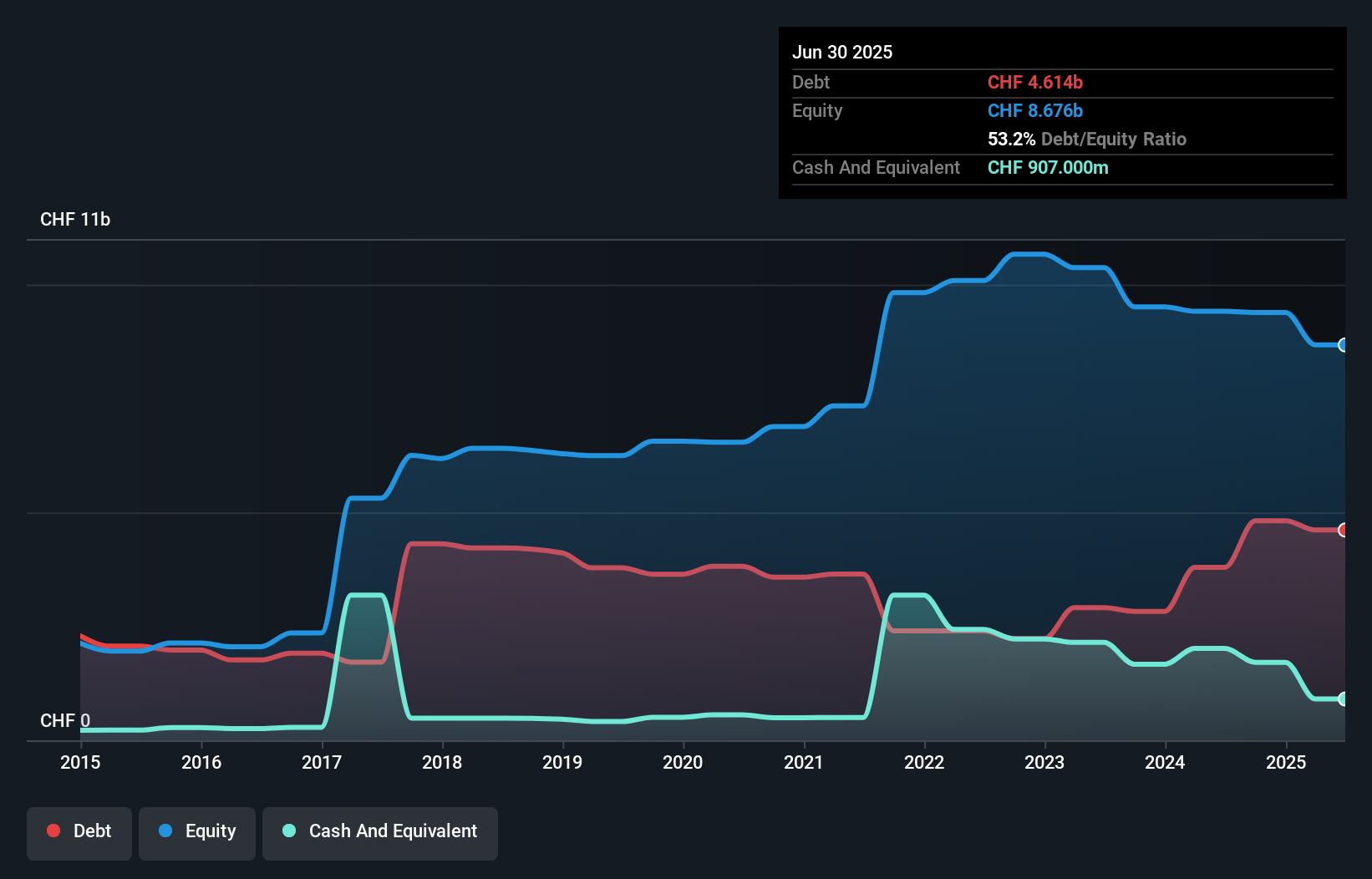Click the Debt value CHF 4.614b in tooltip
This screenshot has height=879, width=1372.
[1035, 83]
